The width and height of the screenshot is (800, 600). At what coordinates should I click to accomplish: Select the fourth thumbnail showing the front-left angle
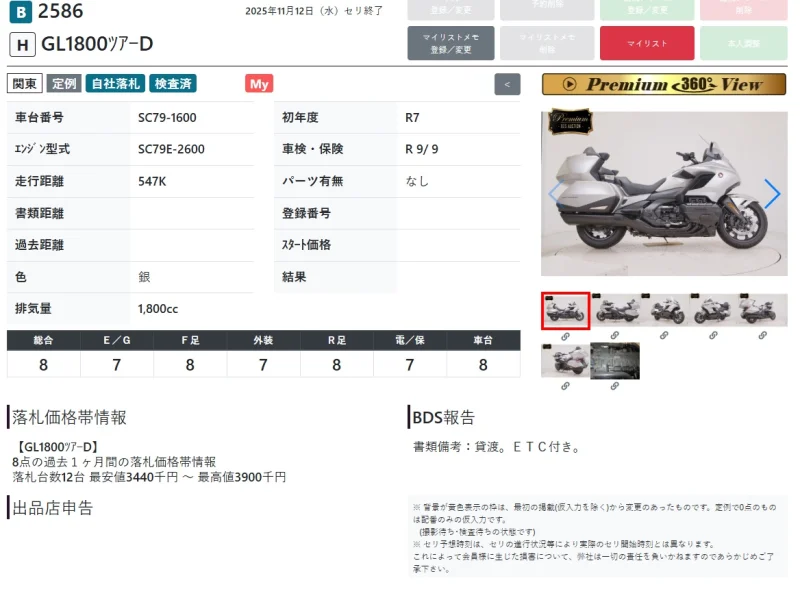click(713, 310)
